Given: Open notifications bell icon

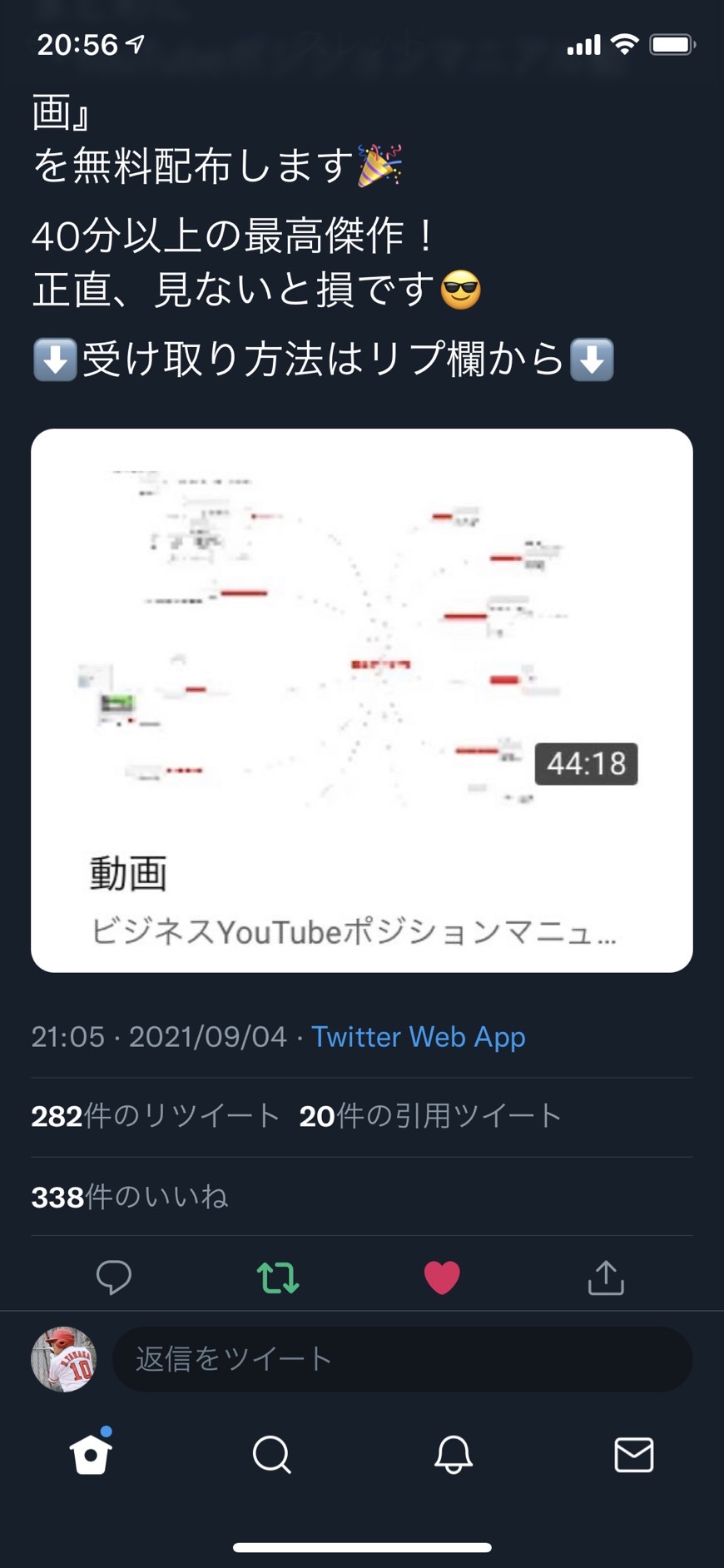Looking at the screenshot, I should pos(454,1455).
